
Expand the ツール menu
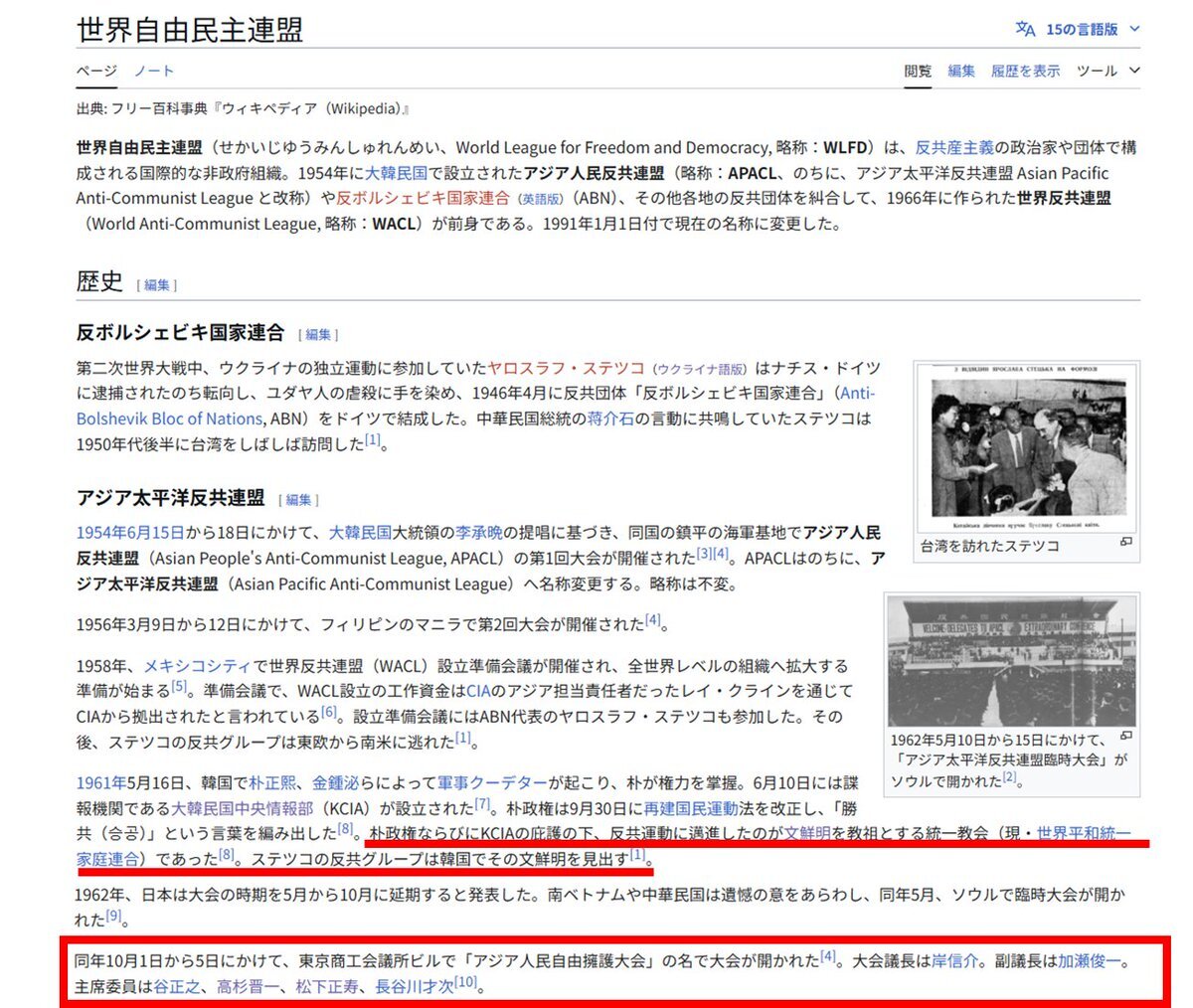(x=1108, y=71)
